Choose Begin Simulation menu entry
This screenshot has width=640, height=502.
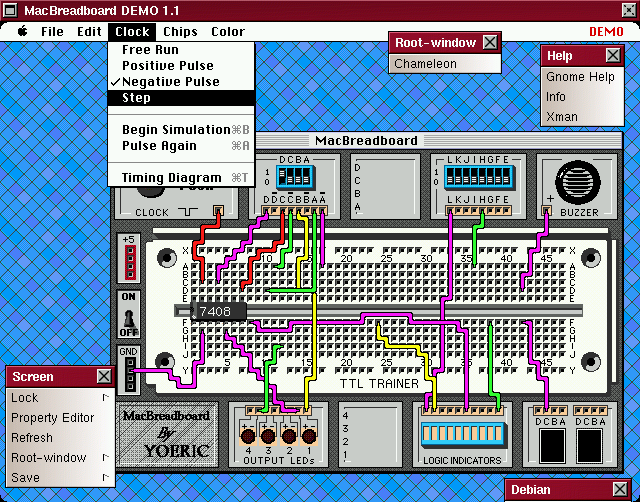[181, 130]
